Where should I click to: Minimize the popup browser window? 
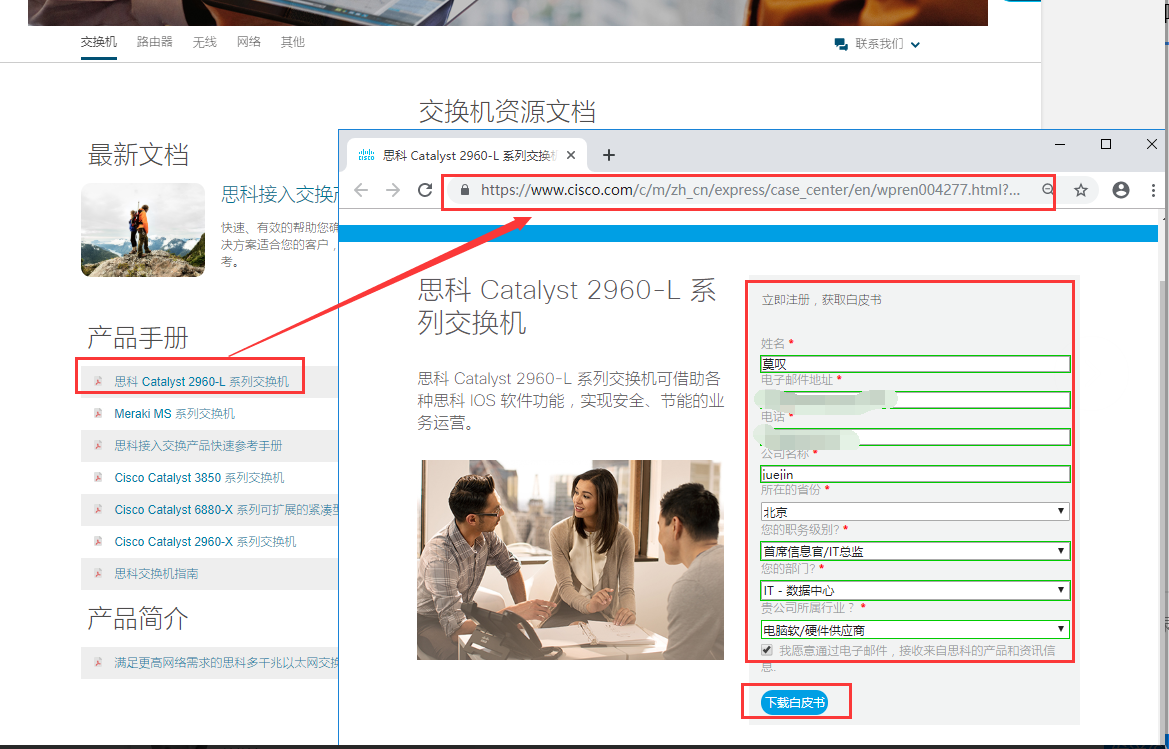(x=1060, y=144)
